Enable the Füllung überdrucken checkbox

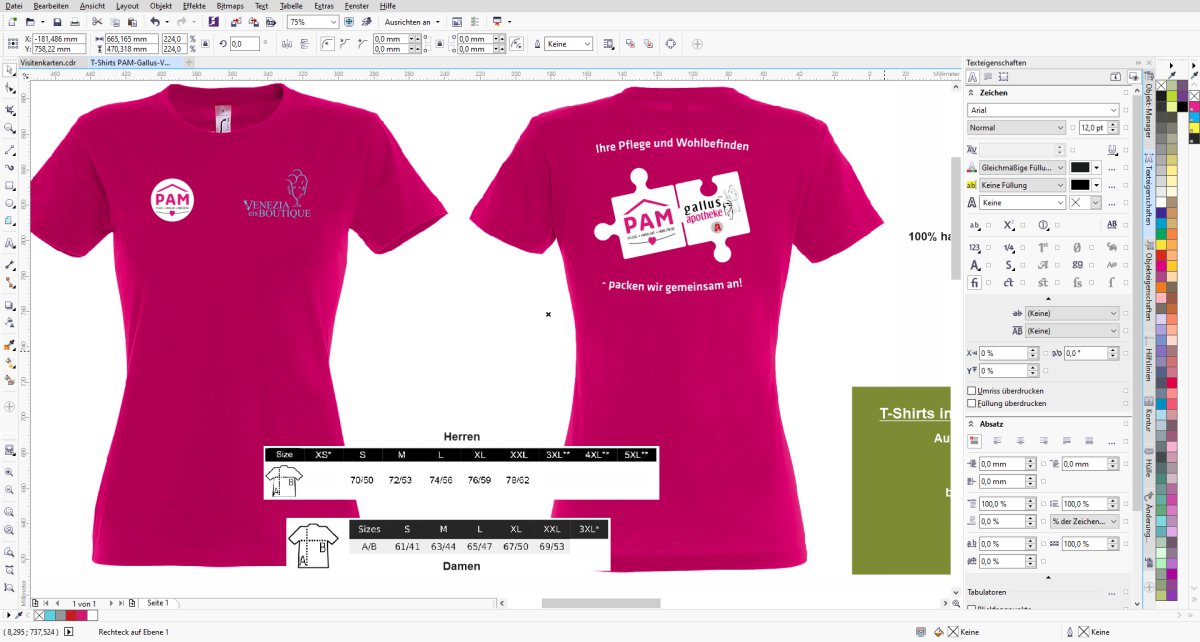[972, 403]
